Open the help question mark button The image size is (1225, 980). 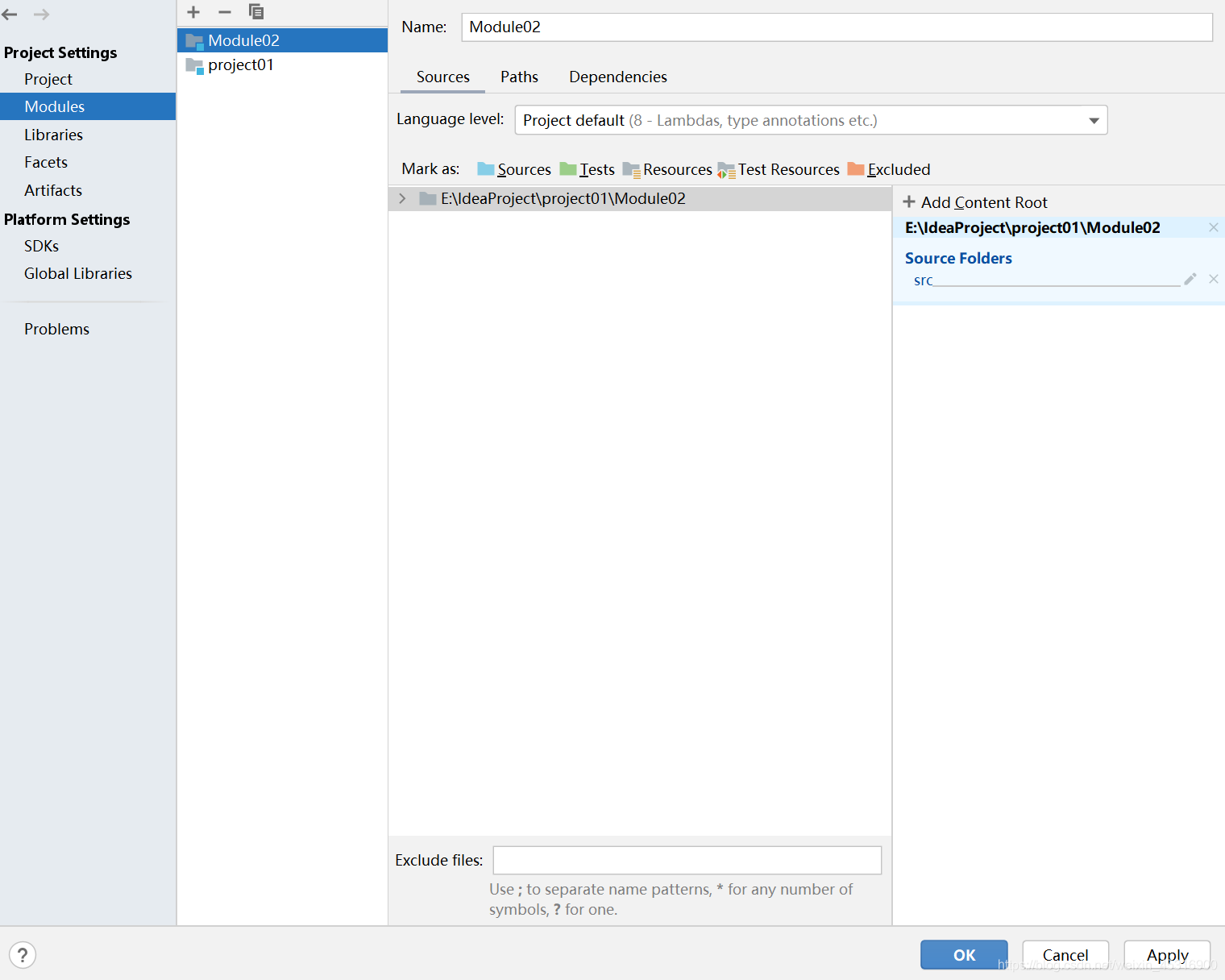(23, 955)
